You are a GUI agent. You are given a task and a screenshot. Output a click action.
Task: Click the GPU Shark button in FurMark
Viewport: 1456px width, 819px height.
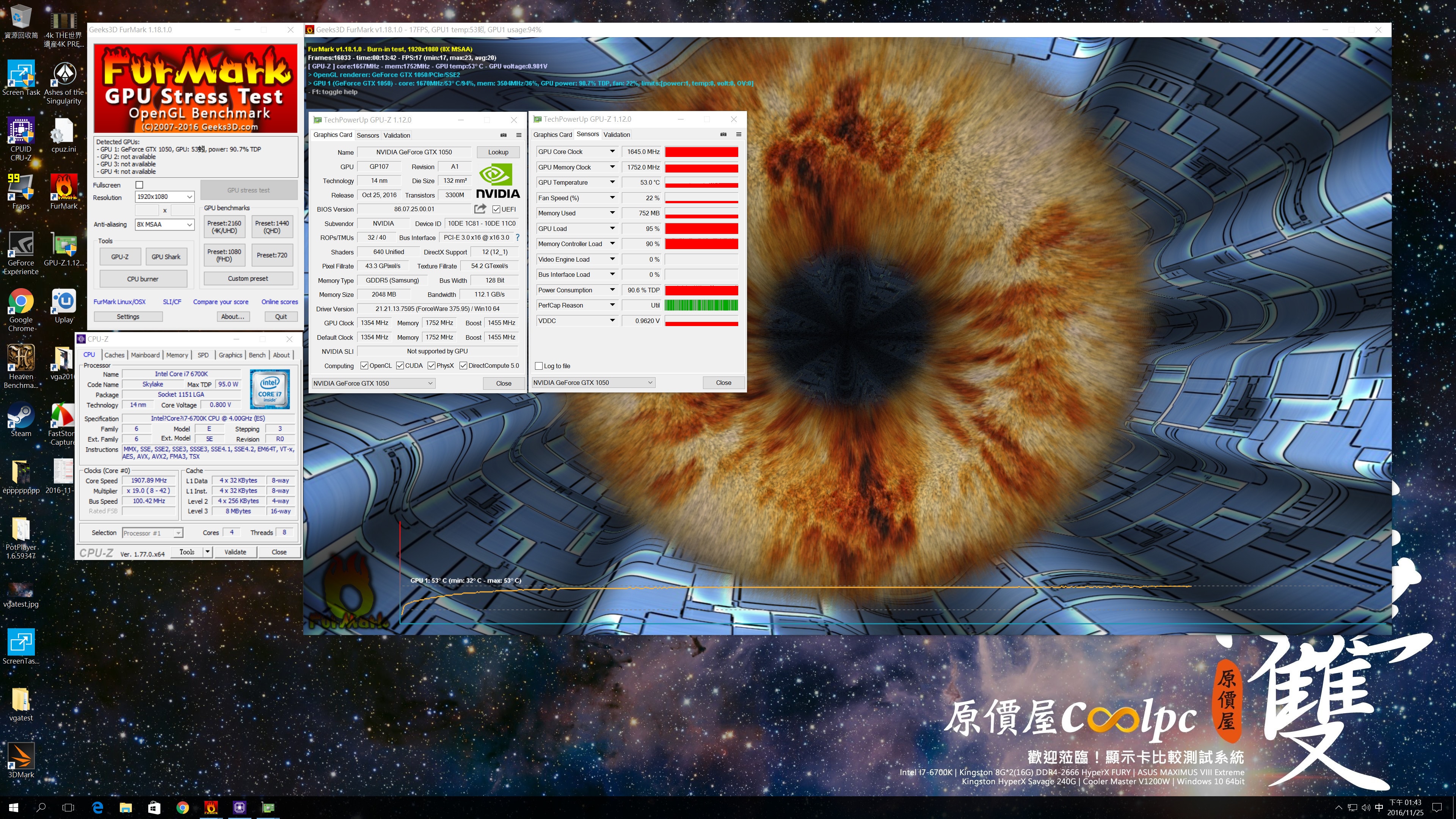coord(166,257)
